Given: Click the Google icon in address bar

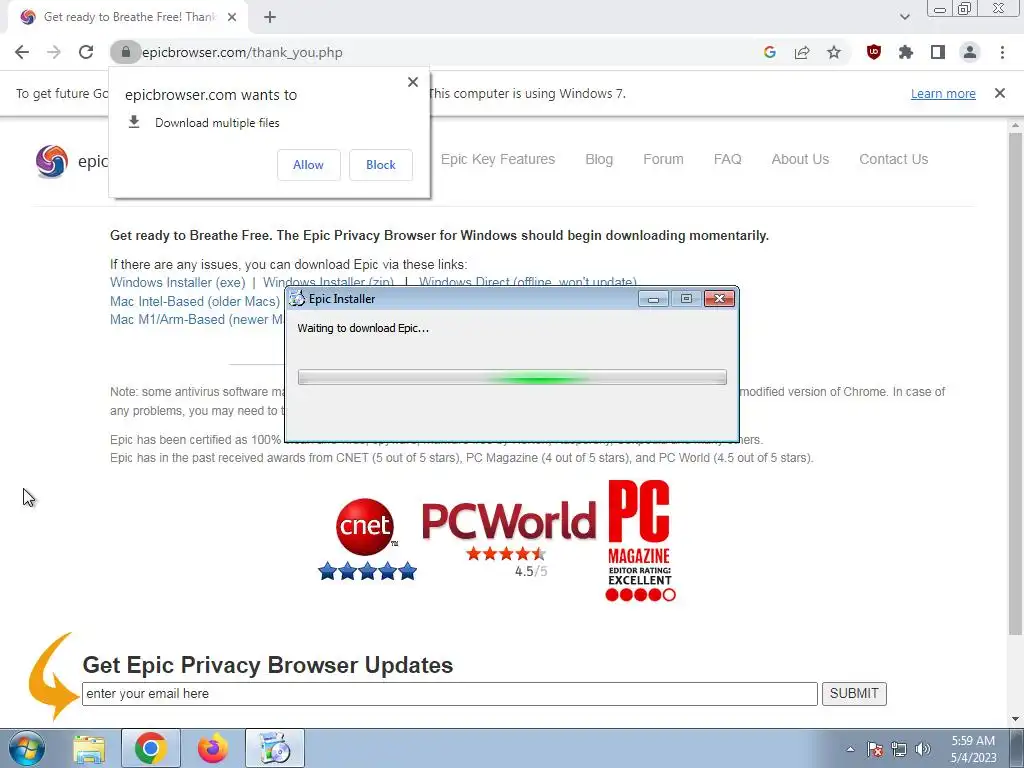Looking at the screenshot, I should click(769, 52).
